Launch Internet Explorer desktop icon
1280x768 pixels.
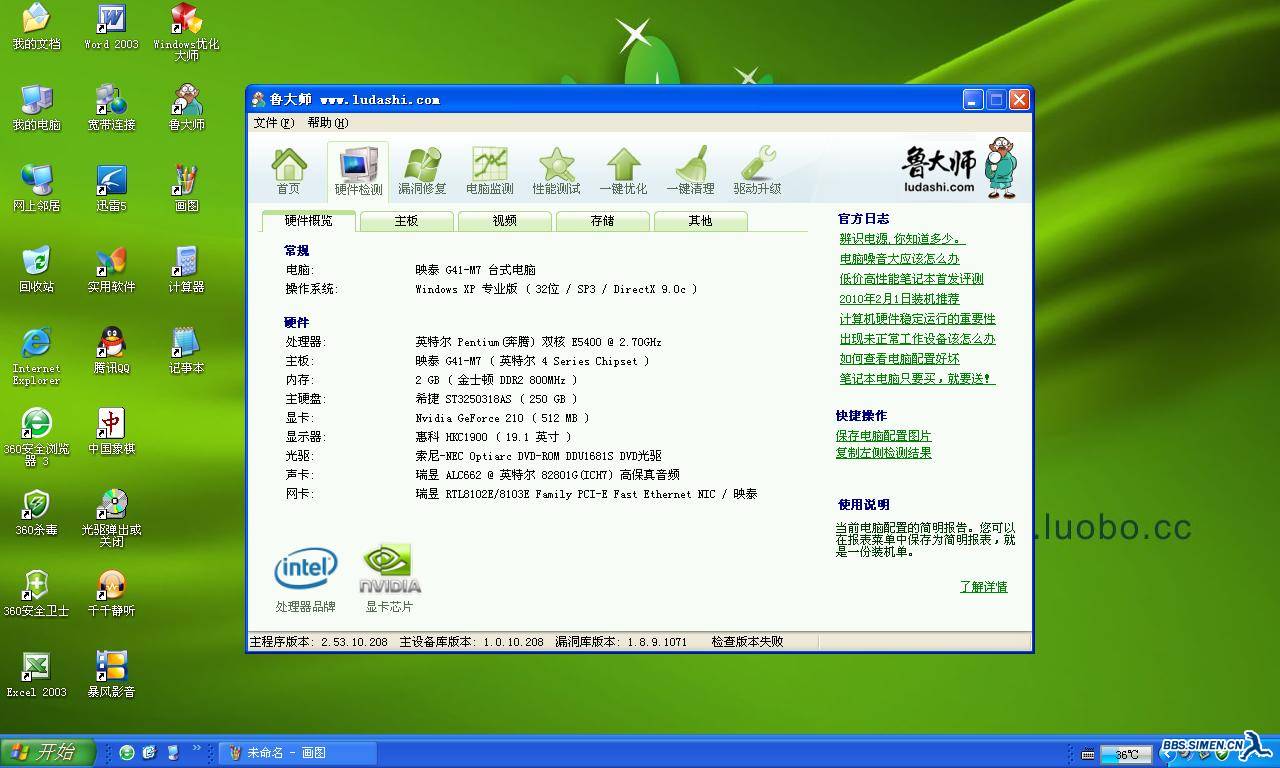(x=36, y=356)
